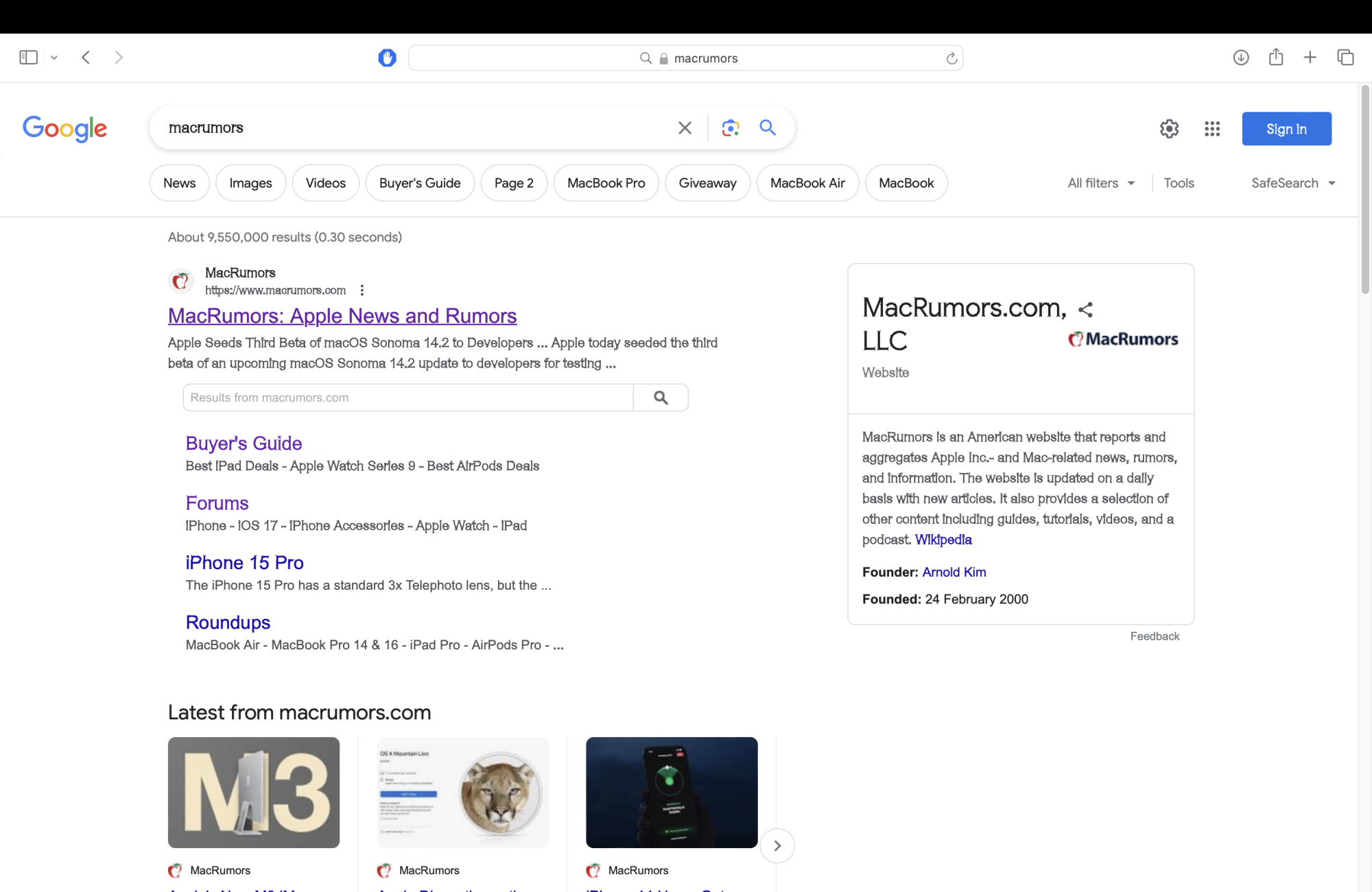Open Google quick settings gear
Viewport: 1372px width, 892px height.
[1170, 128]
